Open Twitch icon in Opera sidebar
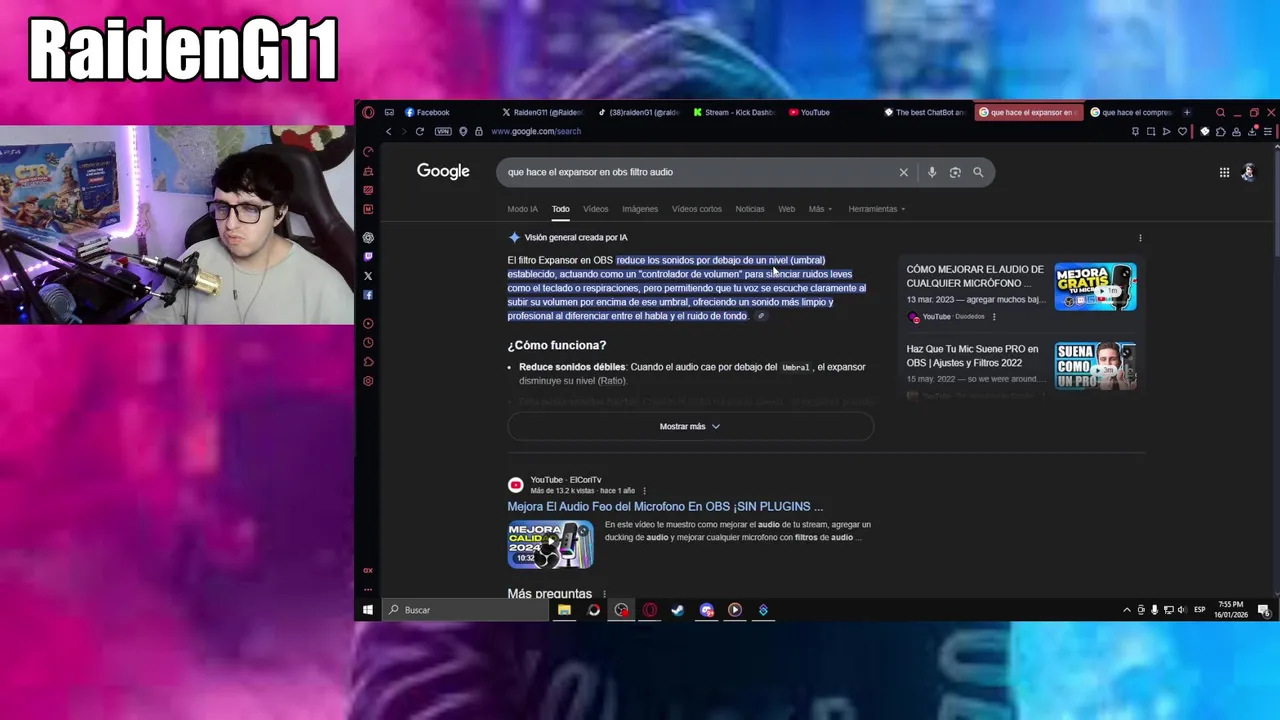 pos(368,257)
